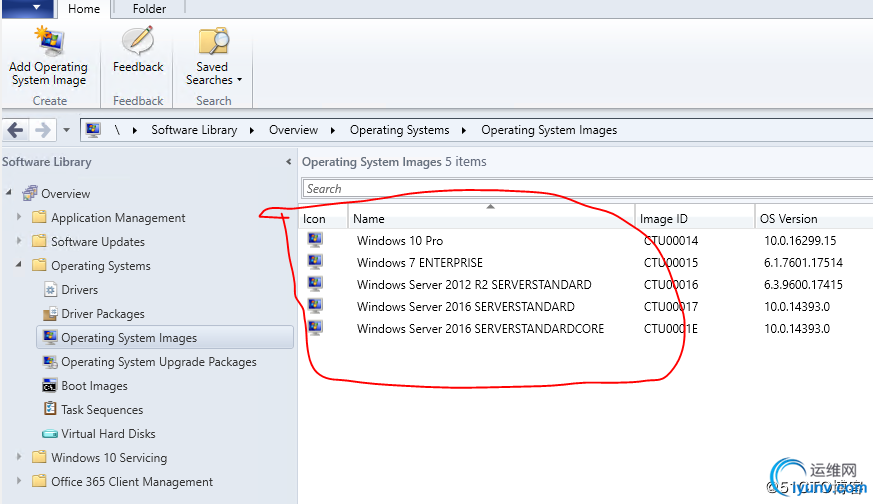Select the Windows 7 ENTERPRISE image name
The width and height of the screenshot is (873, 504).
click(x=420, y=262)
